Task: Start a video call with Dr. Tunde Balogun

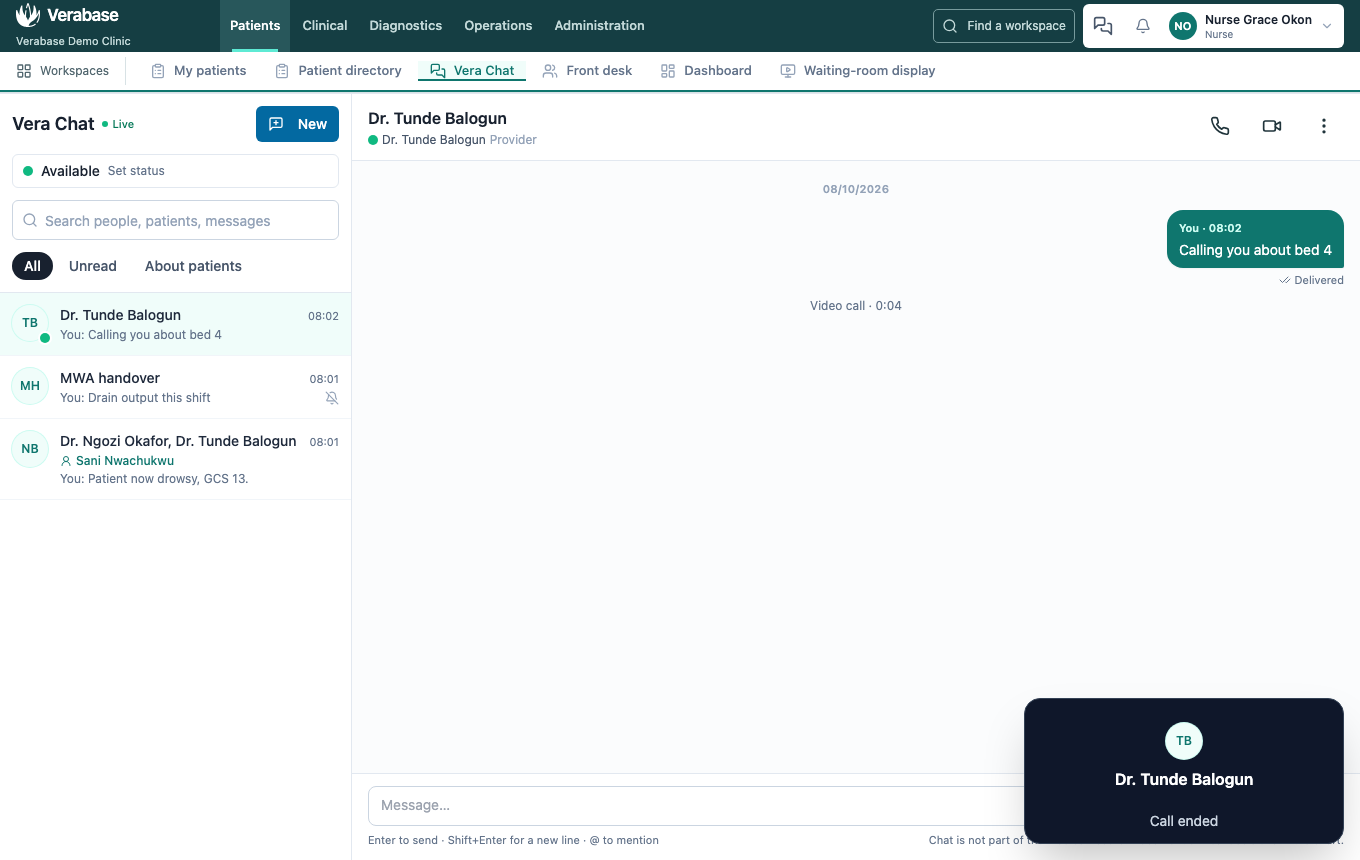Action: point(1272,126)
